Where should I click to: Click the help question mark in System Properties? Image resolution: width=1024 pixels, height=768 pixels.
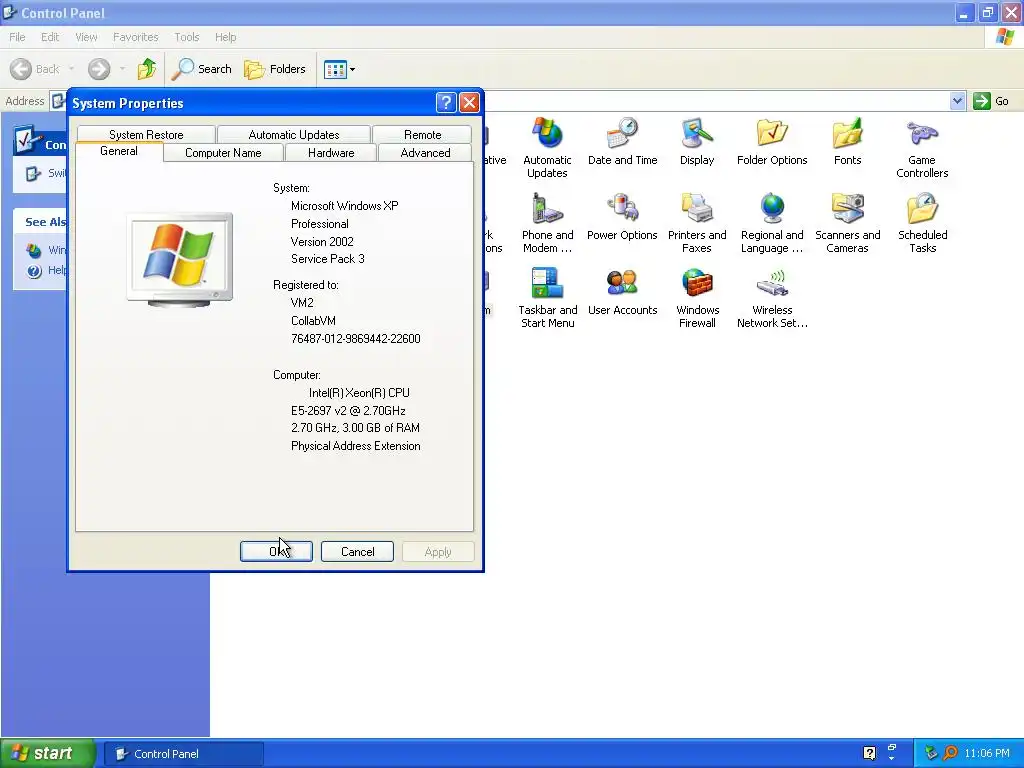coord(445,103)
